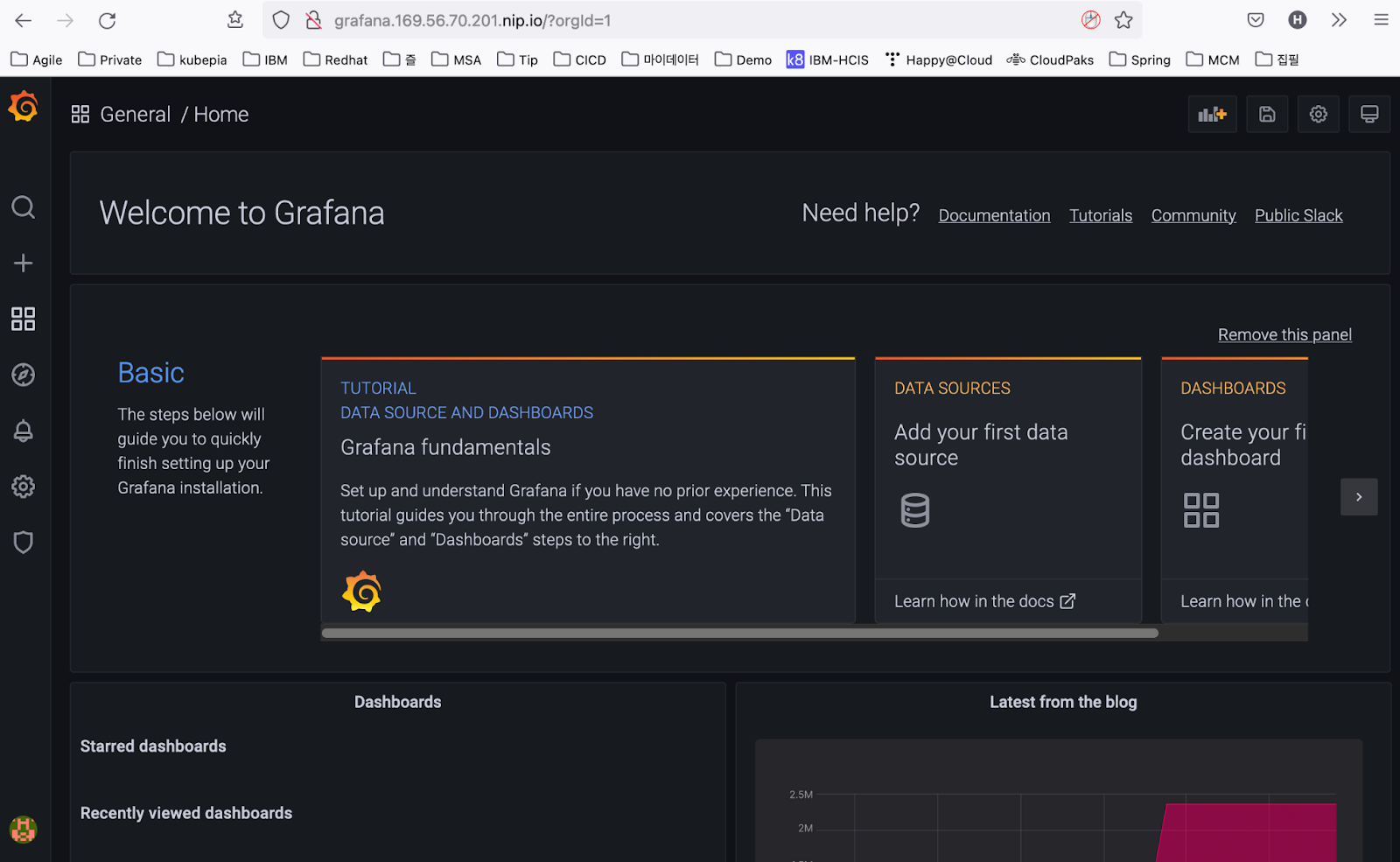This screenshot has height=862, width=1400.
Task: Open Dashboard settings gear in top toolbar
Action: (x=1319, y=115)
